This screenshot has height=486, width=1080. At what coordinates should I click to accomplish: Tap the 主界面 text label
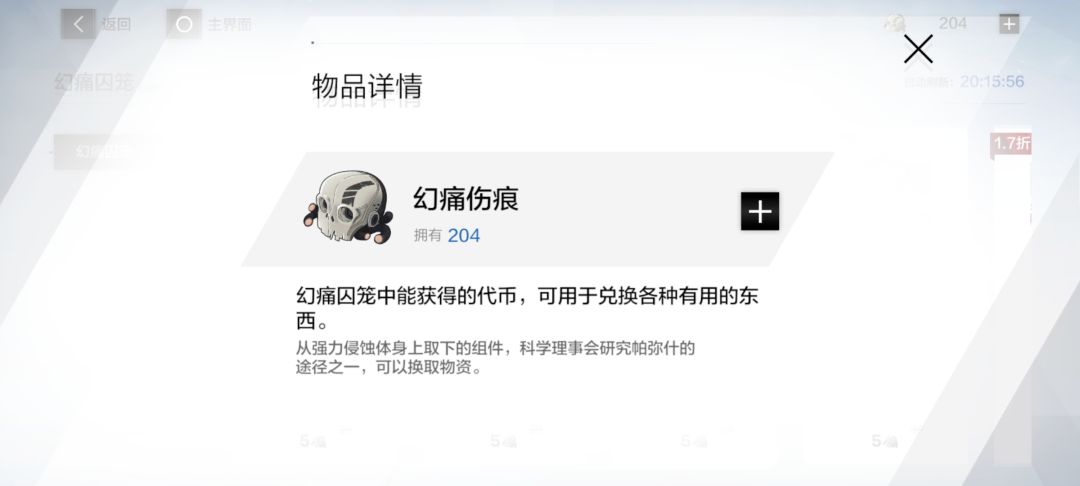[229, 25]
